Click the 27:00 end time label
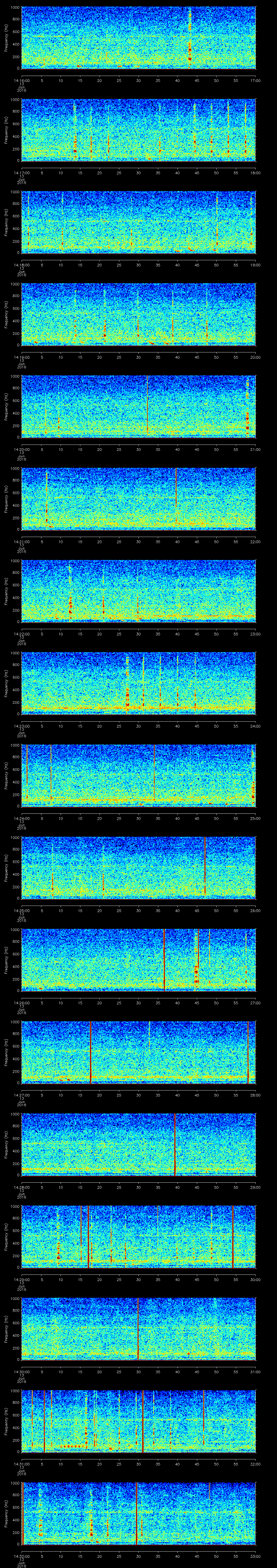 [255, 1003]
